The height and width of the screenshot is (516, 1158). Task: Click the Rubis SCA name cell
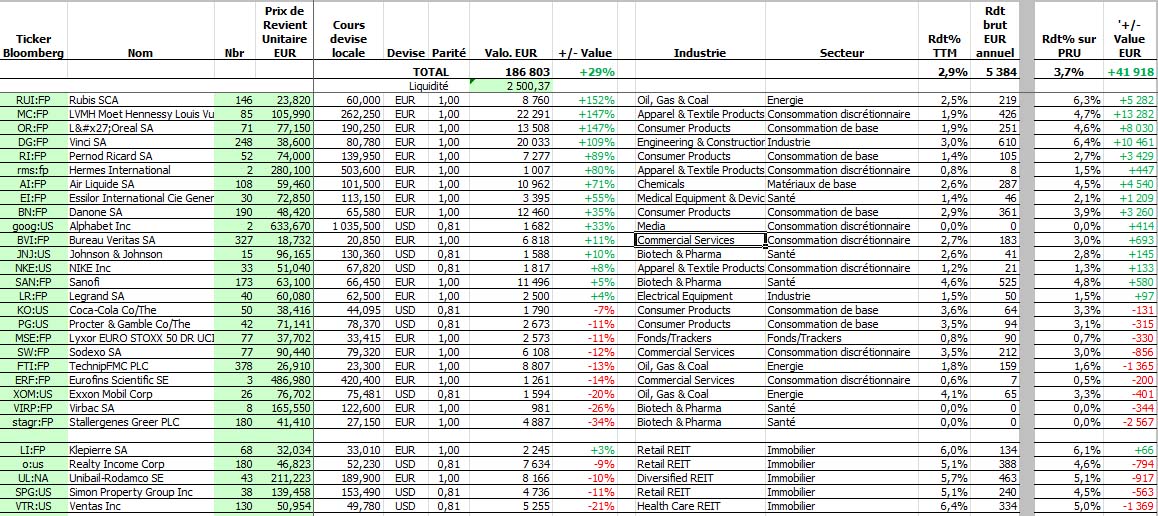pos(140,100)
